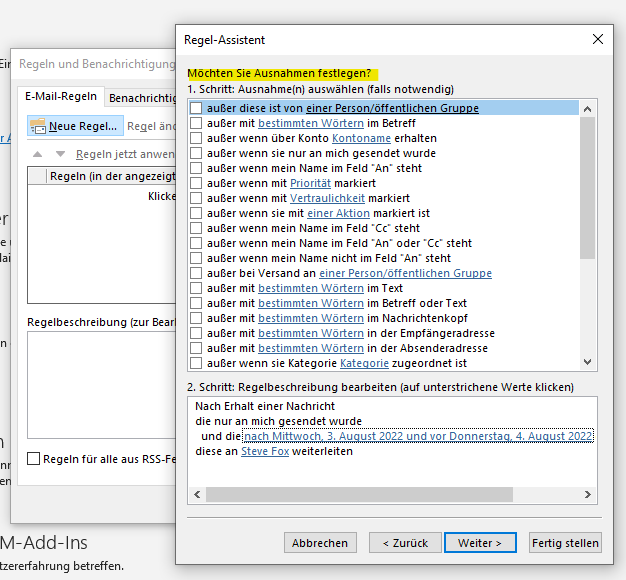Image resolution: width=626 pixels, height=580 pixels.
Task: Click rule description scroll-right arrow
Action: click(x=587, y=495)
